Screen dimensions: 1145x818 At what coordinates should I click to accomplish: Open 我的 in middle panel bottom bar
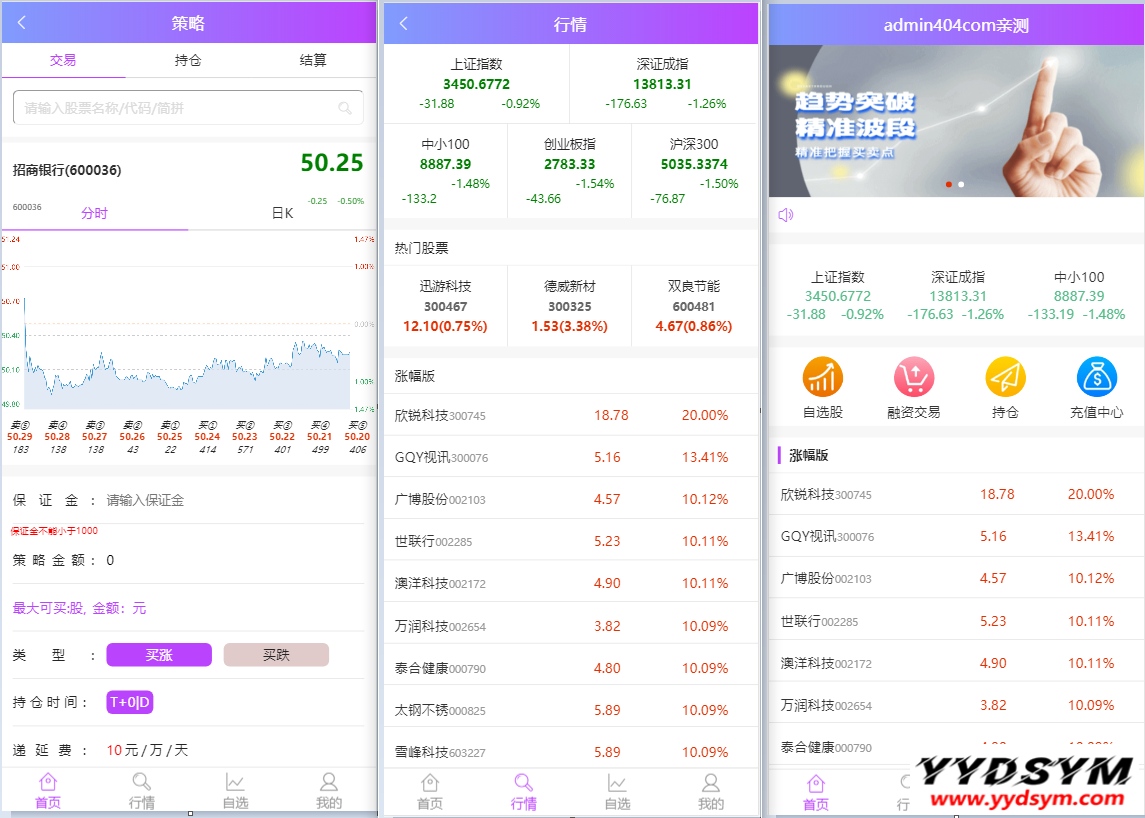(x=710, y=791)
